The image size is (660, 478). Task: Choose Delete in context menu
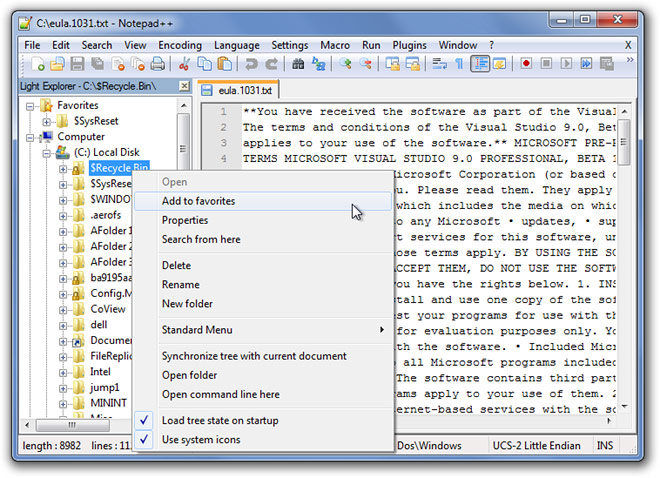point(263,266)
